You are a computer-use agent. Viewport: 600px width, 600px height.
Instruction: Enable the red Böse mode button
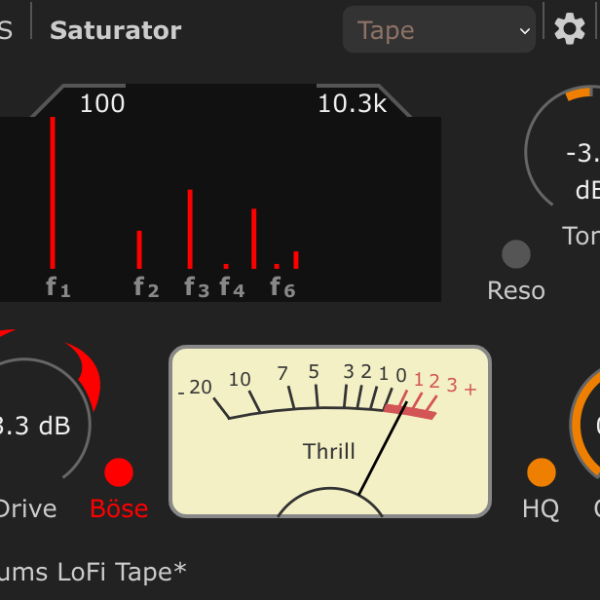click(118, 472)
